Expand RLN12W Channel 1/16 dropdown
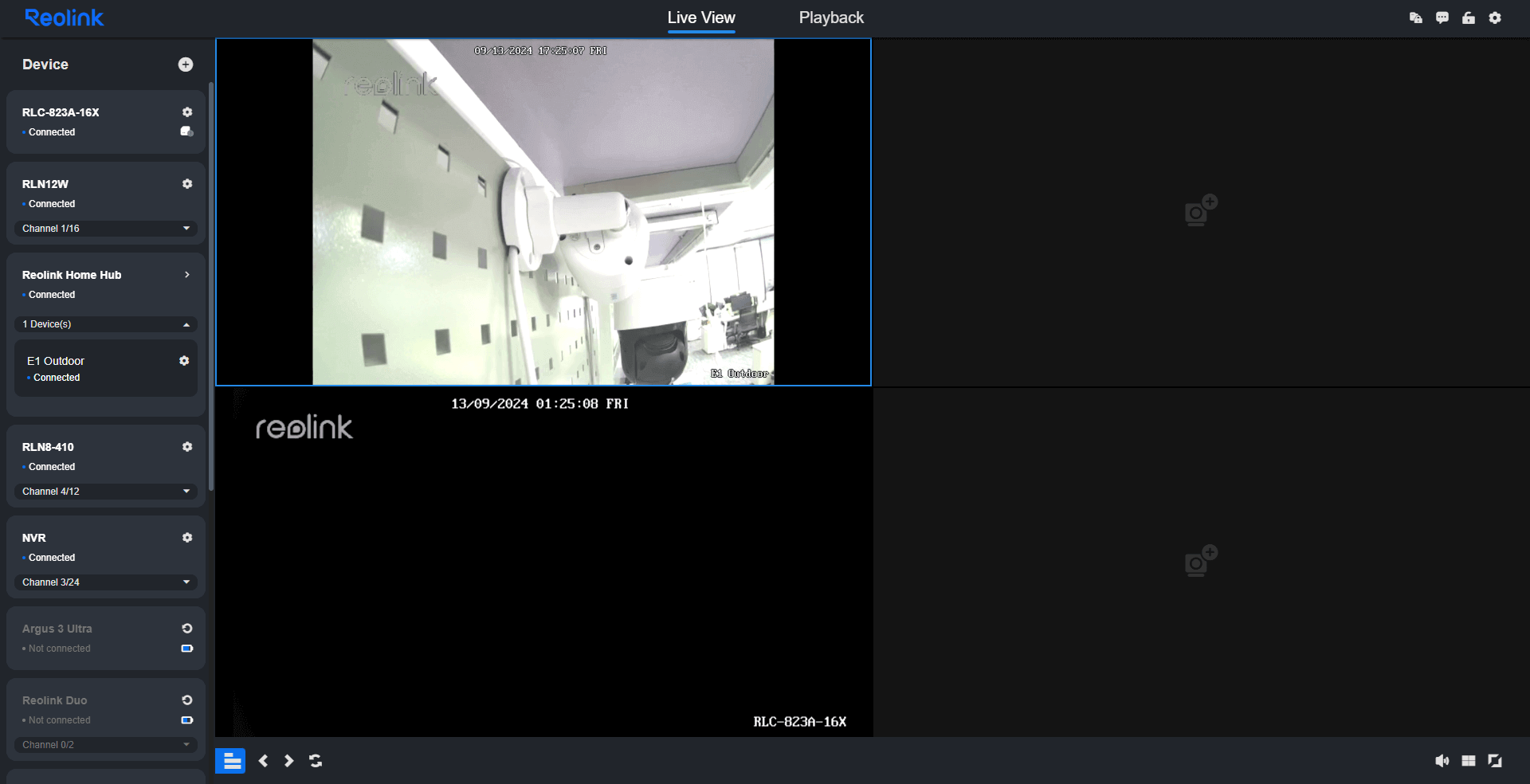 pyautogui.click(x=106, y=229)
